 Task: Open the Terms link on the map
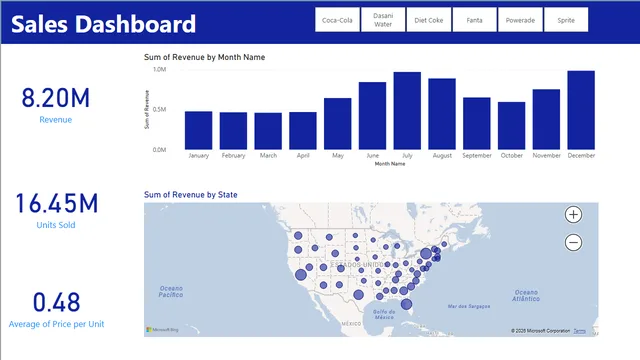pyautogui.click(x=579, y=331)
